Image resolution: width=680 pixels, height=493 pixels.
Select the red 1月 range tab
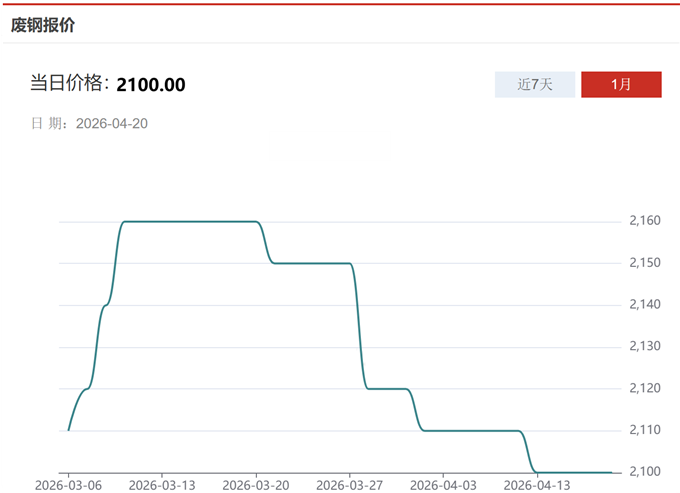621,85
